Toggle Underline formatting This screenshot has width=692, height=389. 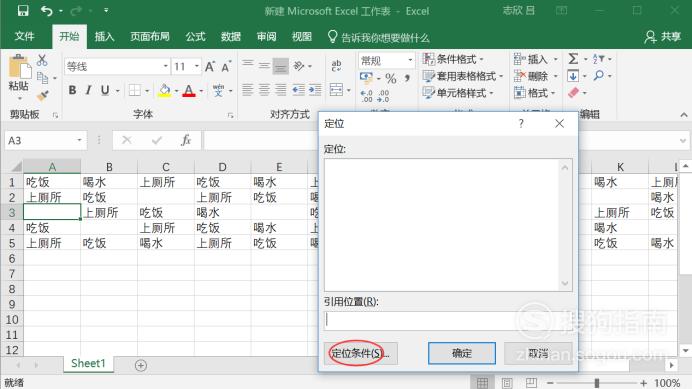click(x=105, y=91)
